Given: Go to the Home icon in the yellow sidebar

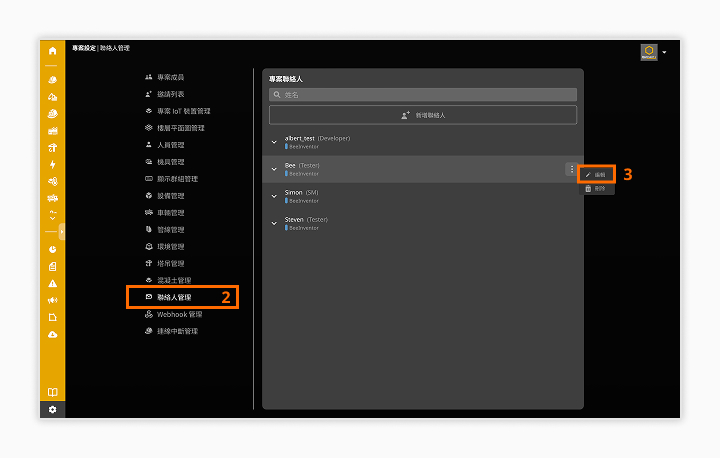Looking at the screenshot, I should click(52, 51).
